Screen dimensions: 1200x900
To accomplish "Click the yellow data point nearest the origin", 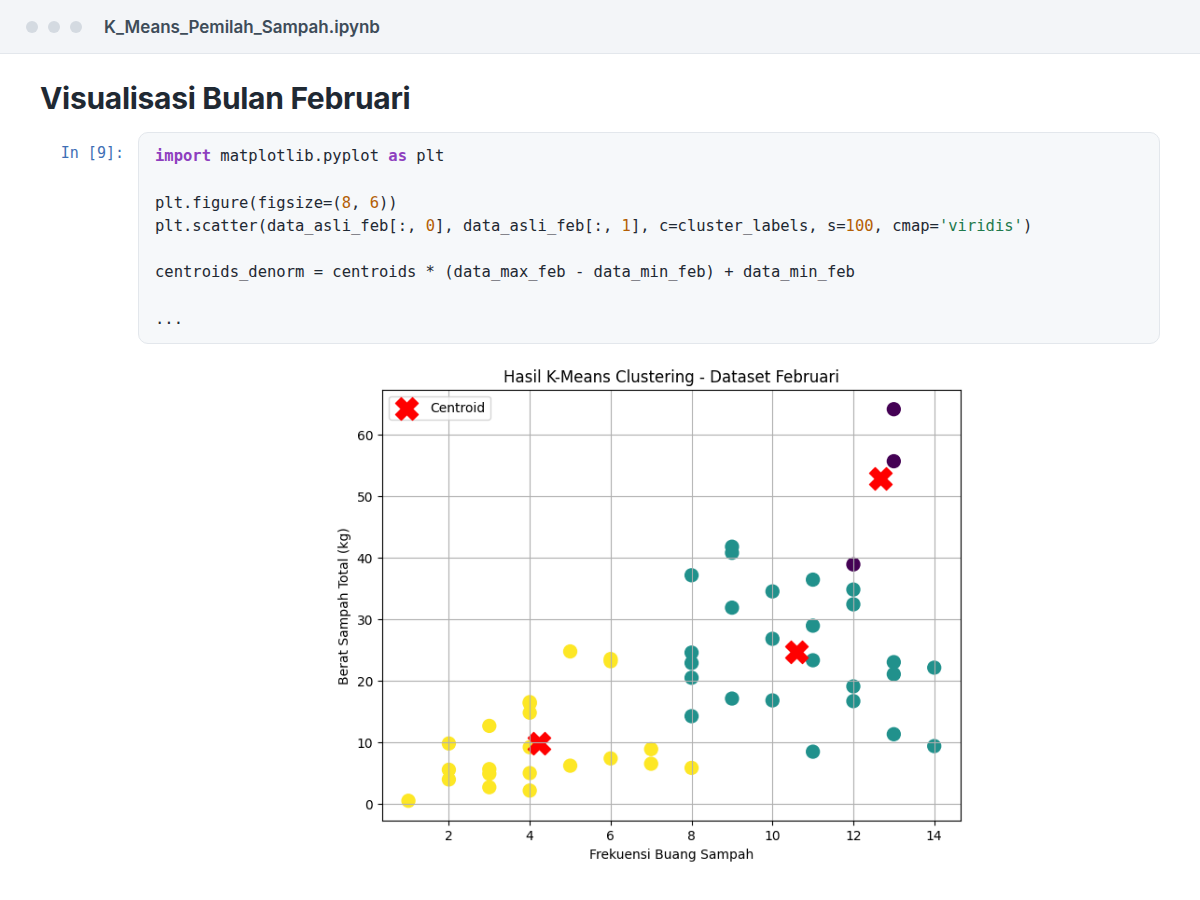I will (408, 801).
